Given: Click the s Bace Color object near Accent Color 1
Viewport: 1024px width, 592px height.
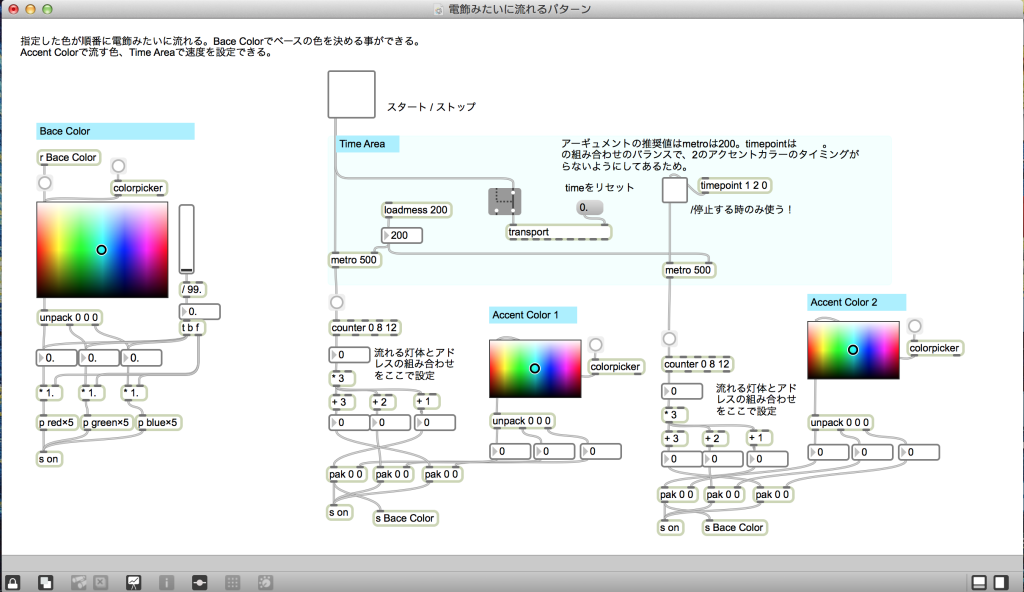Looking at the screenshot, I should point(404,518).
